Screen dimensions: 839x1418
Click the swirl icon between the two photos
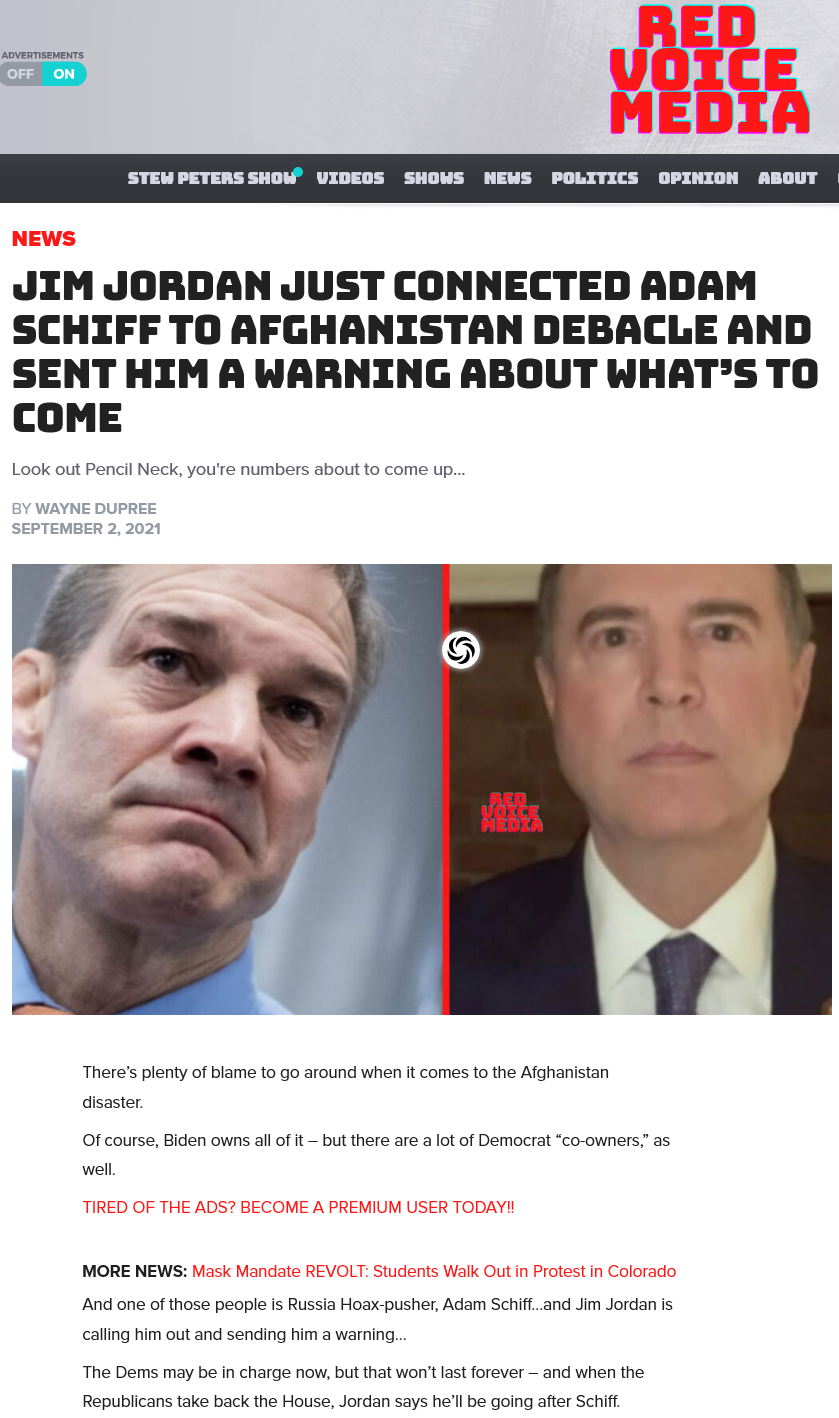[461, 650]
